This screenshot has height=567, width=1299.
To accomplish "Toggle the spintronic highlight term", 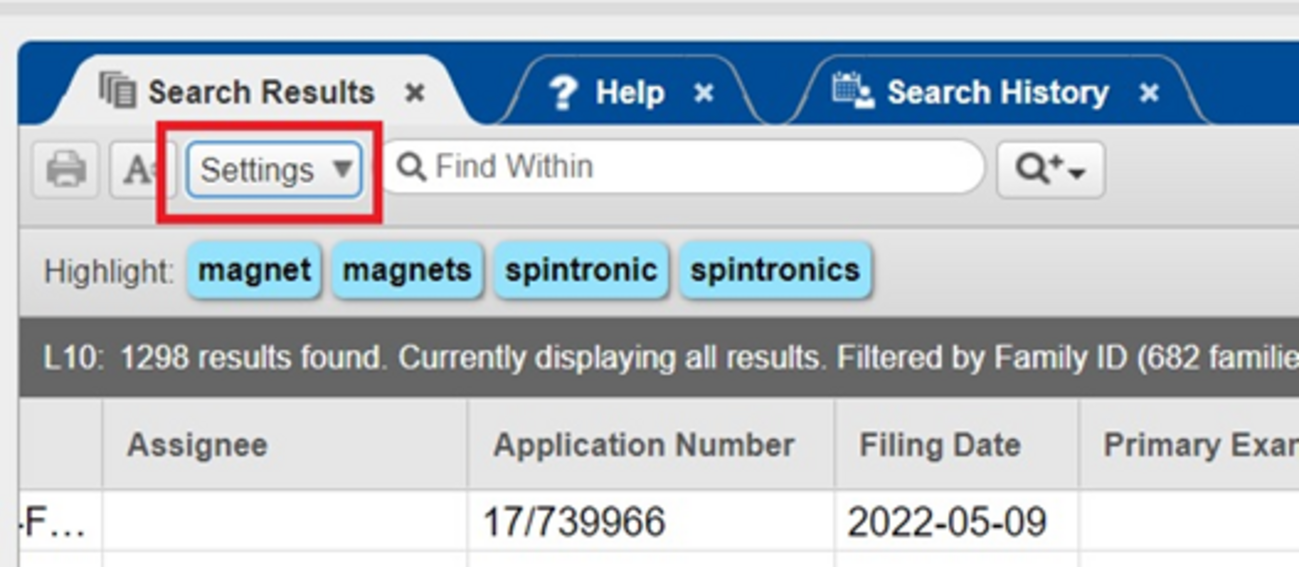I will 581,270.
